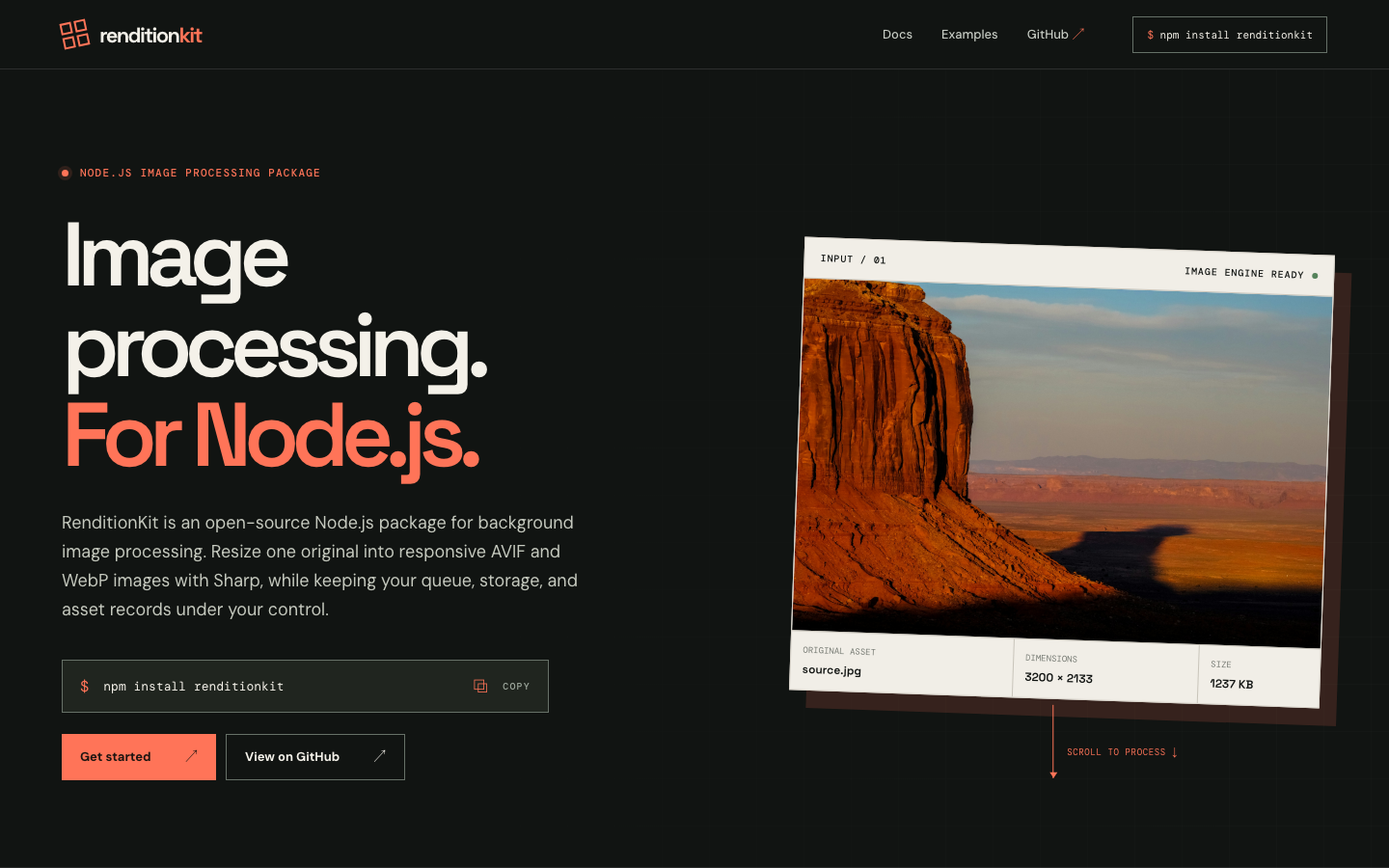The height and width of the screenshot is (868, 1389).
Task: Click the desert butte image preview
Action: (1062, 463)
